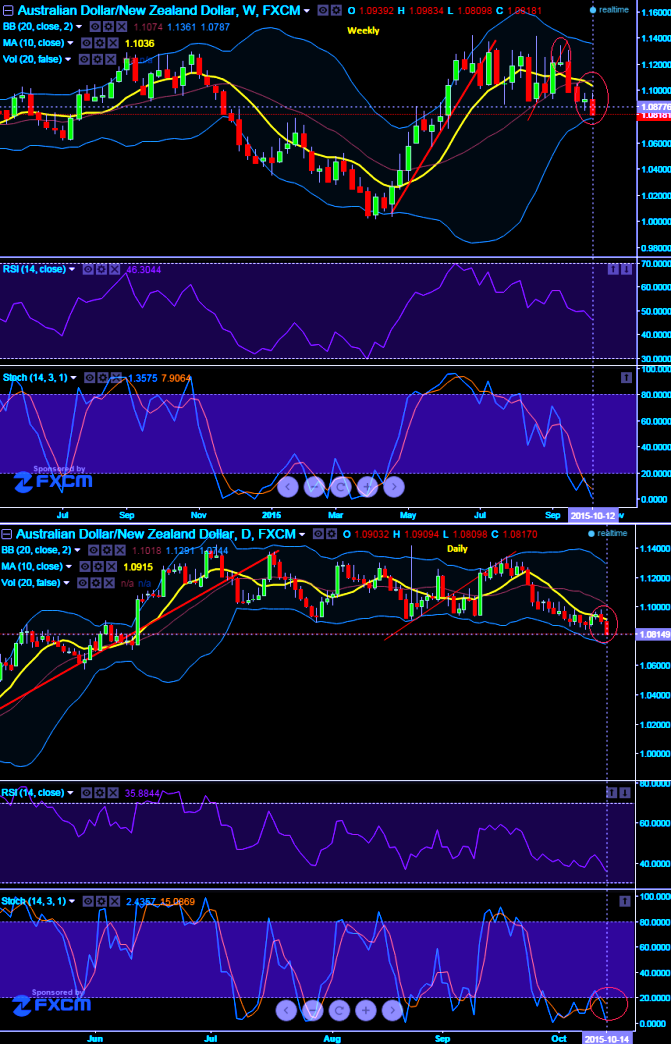Expand BB indicator dropdown on daily chart
This screenshot has width=671, height=1044.
click(79, 550)
